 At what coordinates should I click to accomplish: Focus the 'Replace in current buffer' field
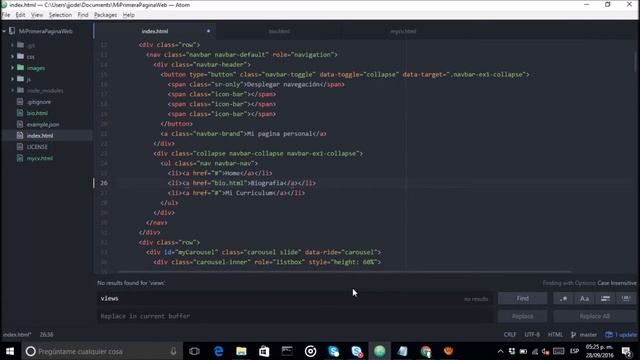(x=295, y=316)
